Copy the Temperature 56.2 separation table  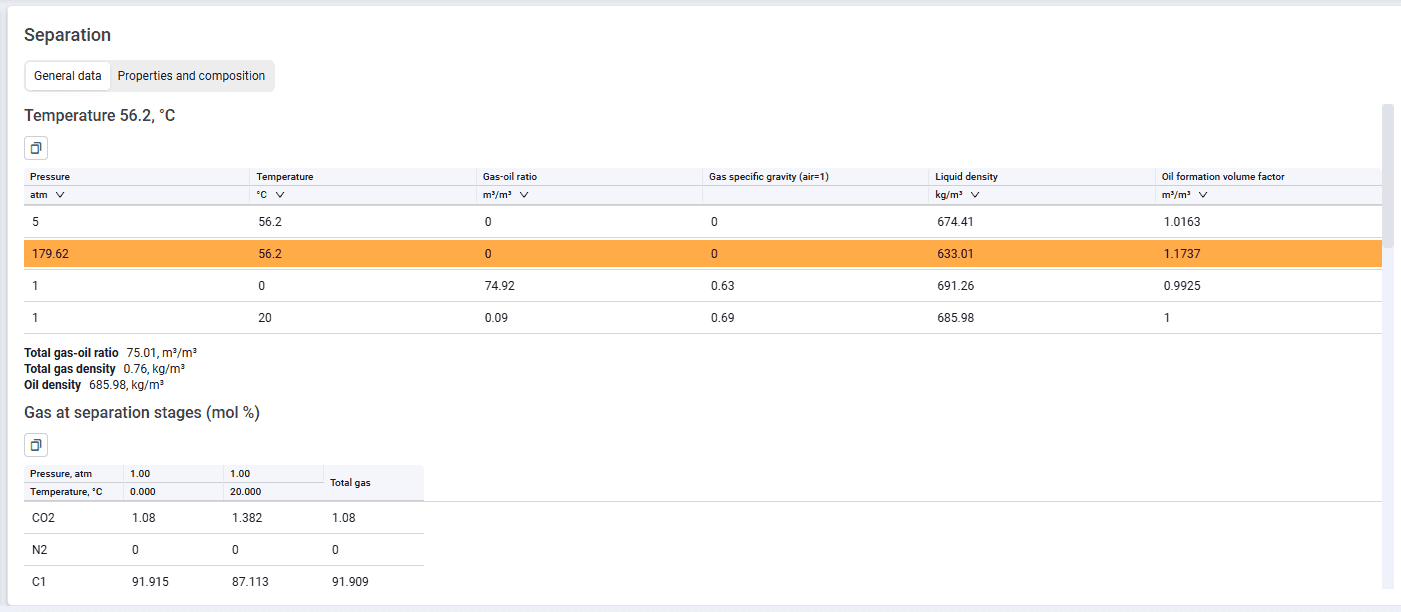click(x=36, y=149)
